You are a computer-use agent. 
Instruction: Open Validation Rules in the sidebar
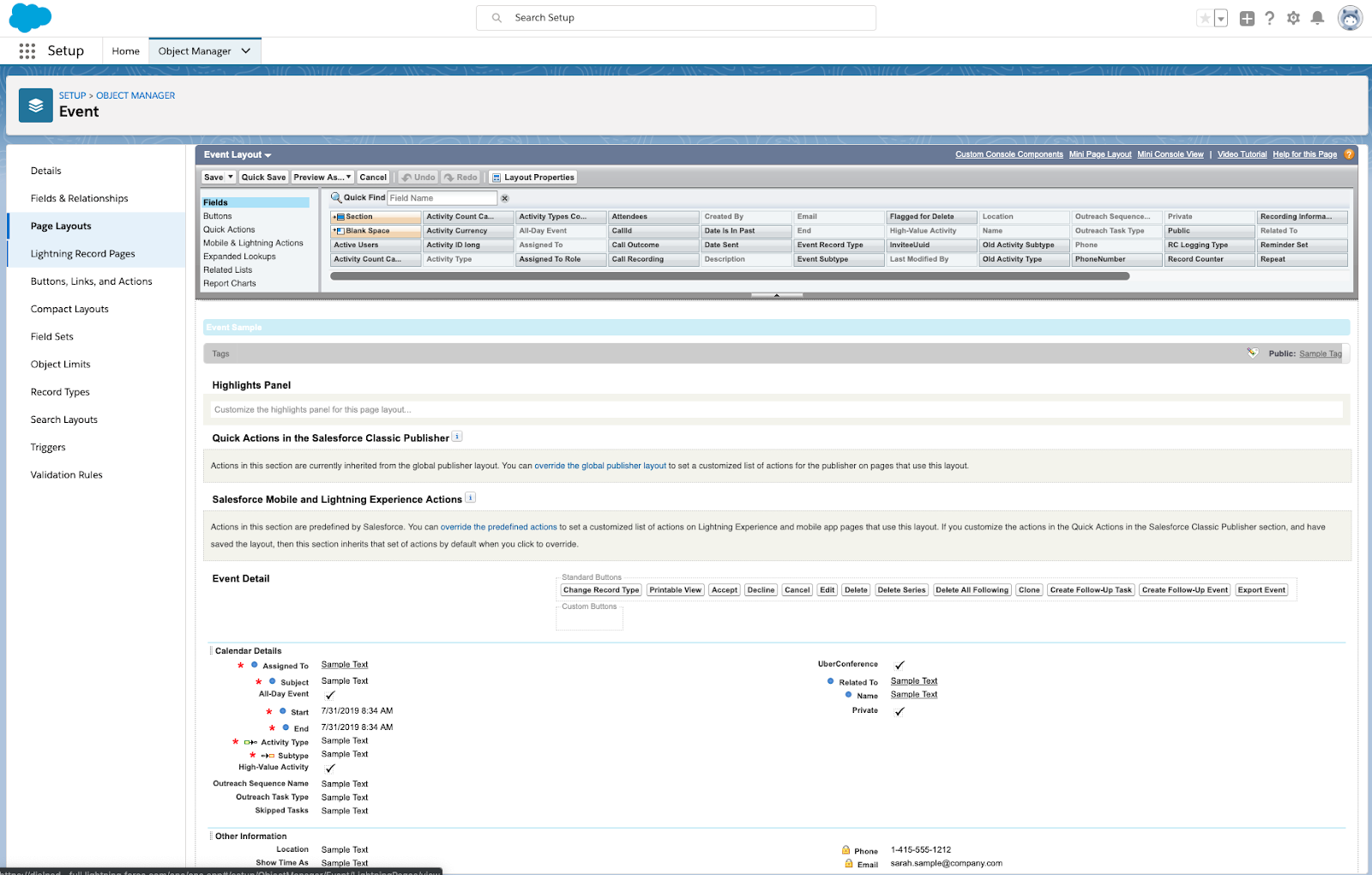(x=67, y=475)
